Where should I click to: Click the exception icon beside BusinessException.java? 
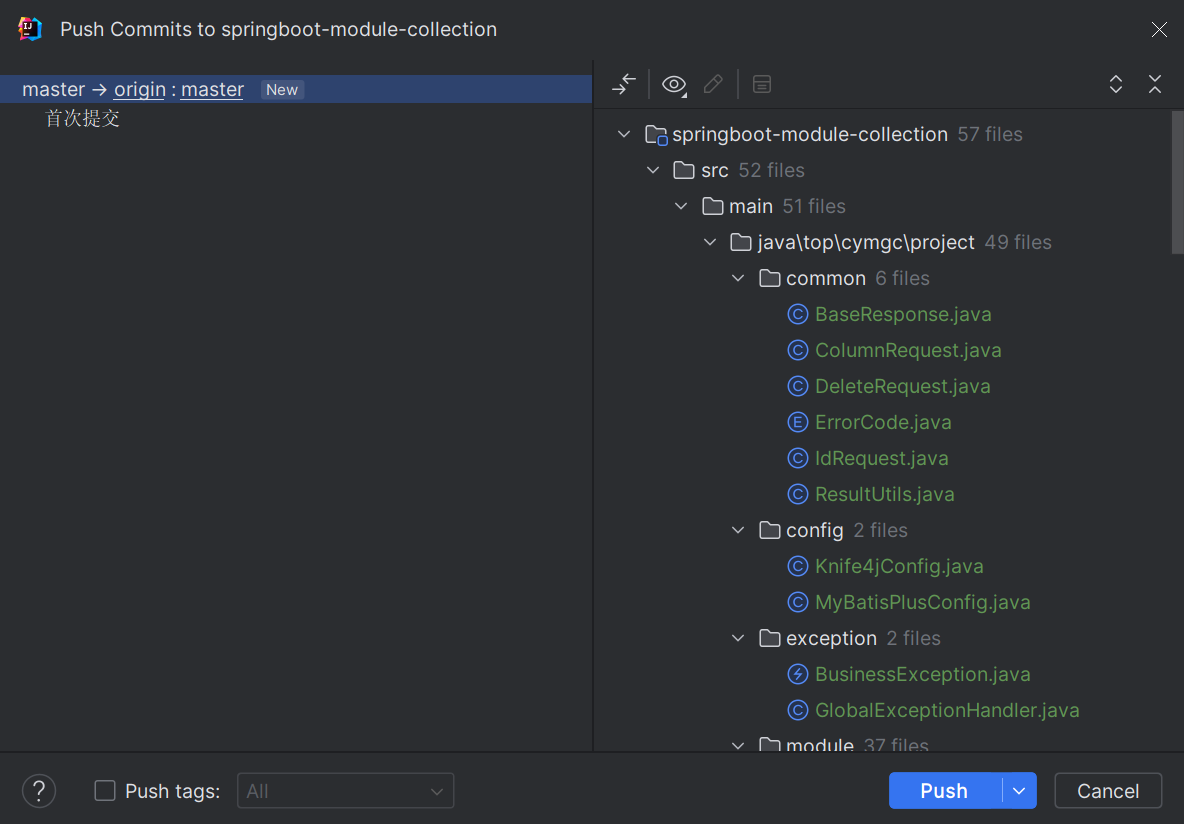click(x=797, y=674)
